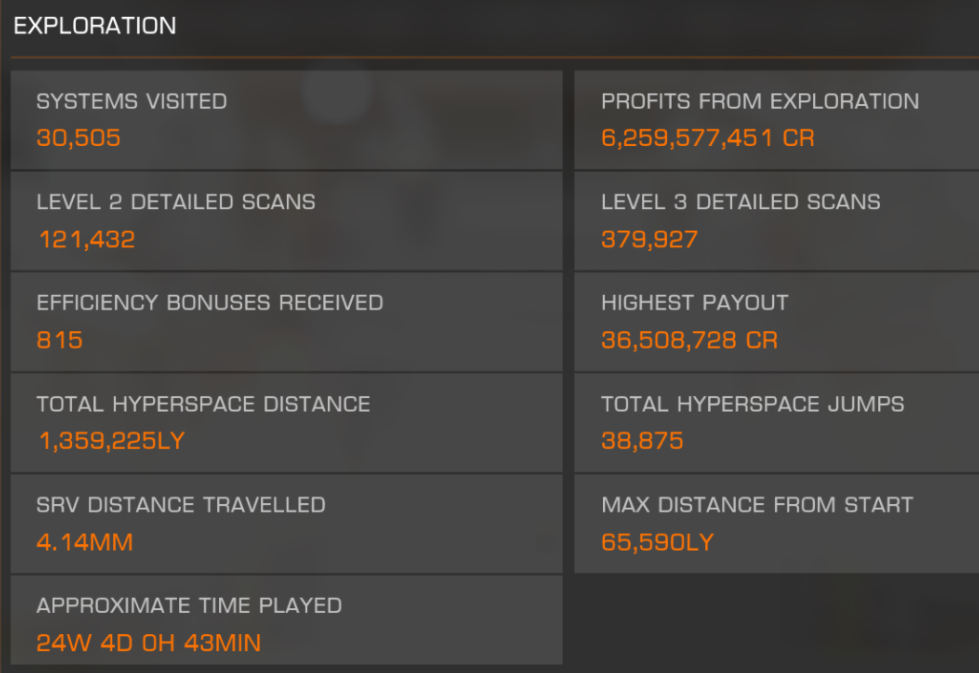Click the Efficiency Bonuses Received tile
The image size is (979, 673).
point(287,322)
